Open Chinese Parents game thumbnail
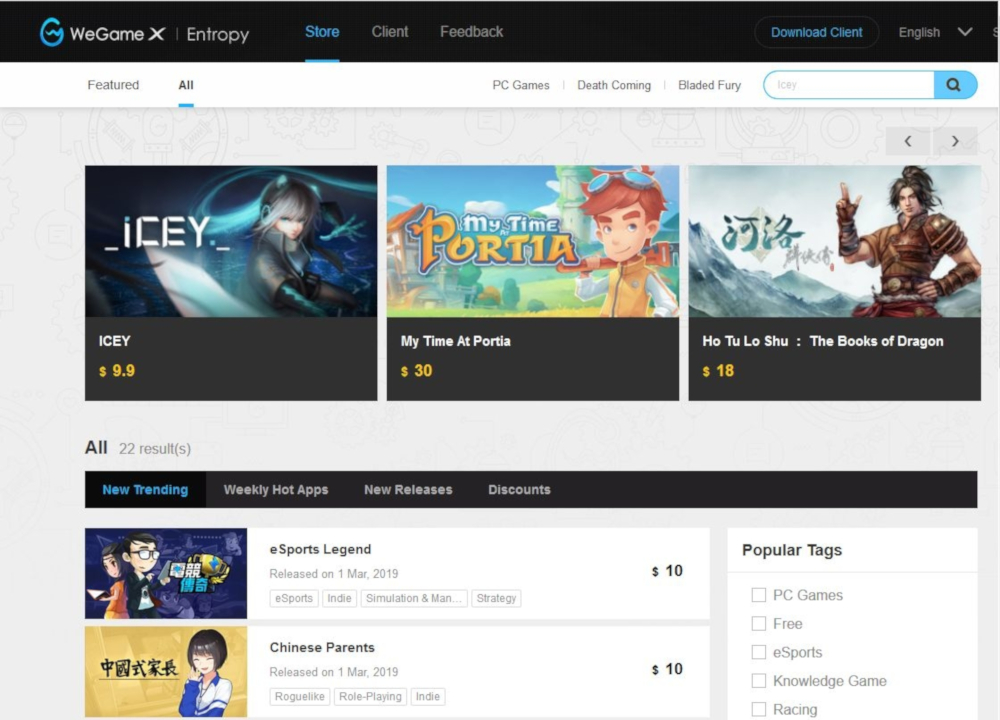This screenshot has width=1000, height=720. (166, 672)
